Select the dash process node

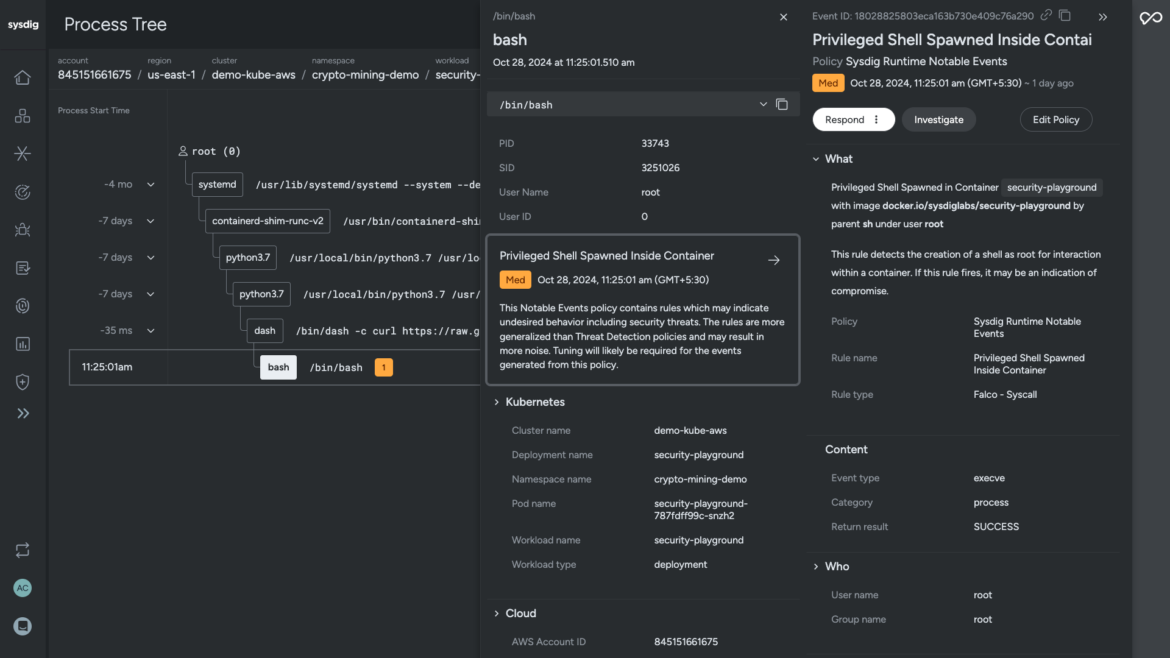point(265,330)
